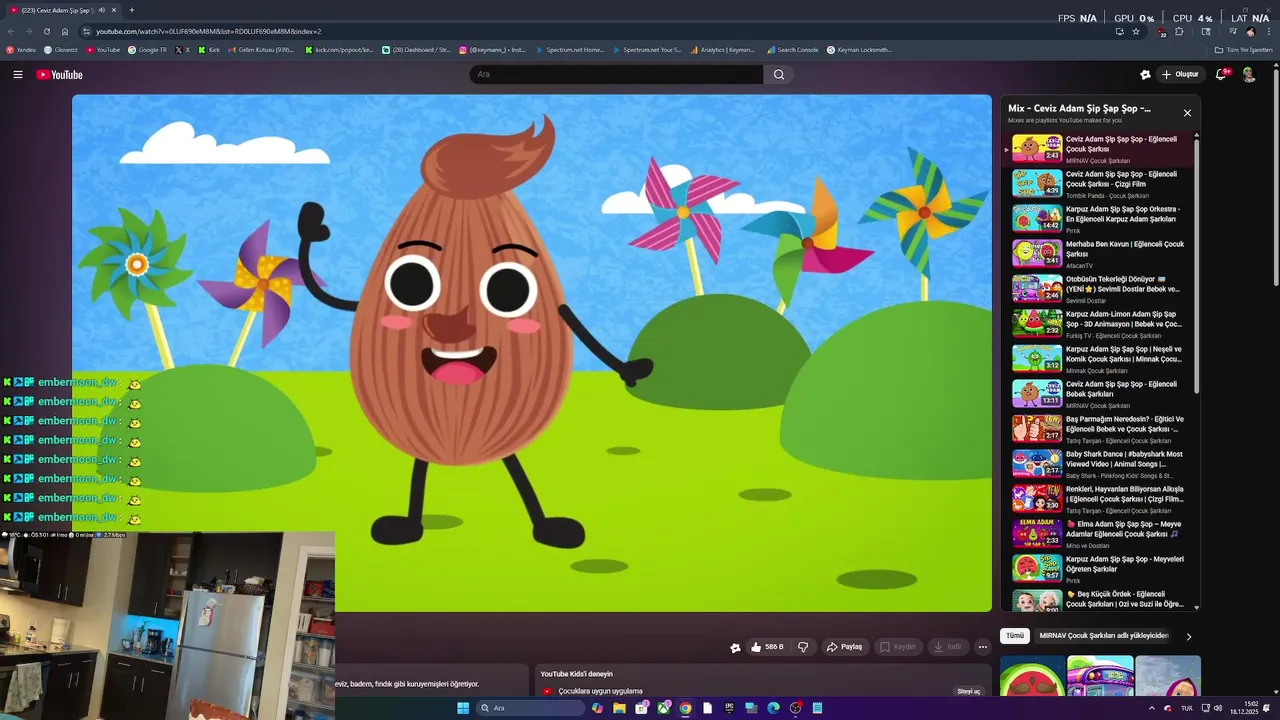Open Chrome from the taskbar
The image size is (1280, 720).
point(685,708)
